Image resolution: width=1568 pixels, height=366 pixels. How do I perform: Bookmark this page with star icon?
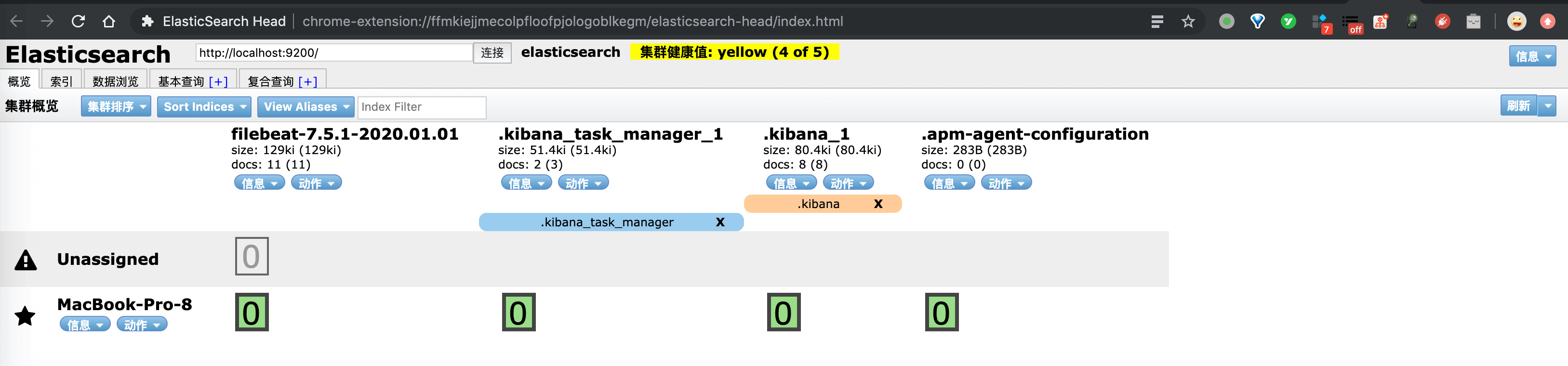coord(1188,22)
